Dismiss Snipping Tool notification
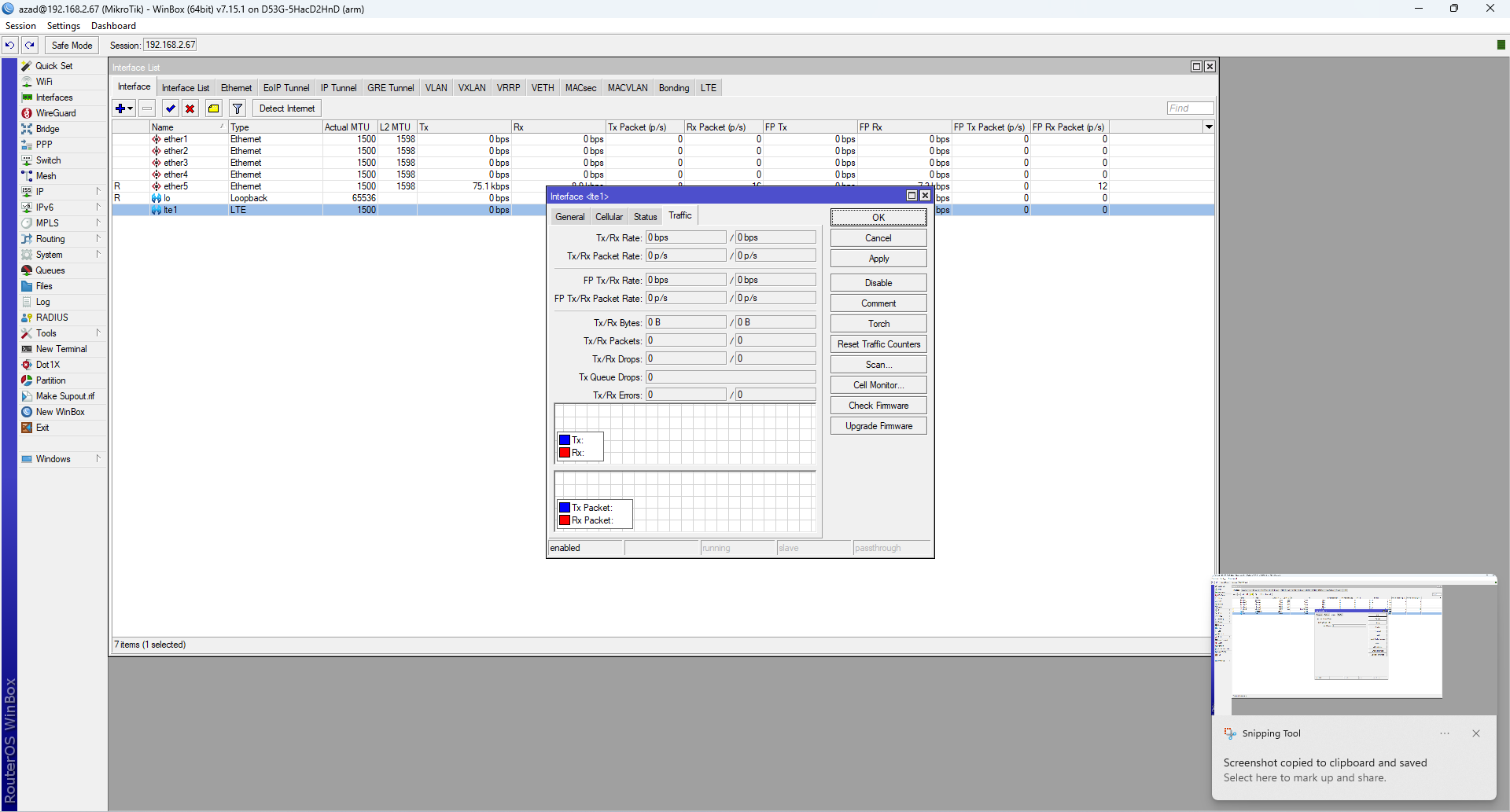This screenshot has height=812, width=1510. [x=1476, y=733]
